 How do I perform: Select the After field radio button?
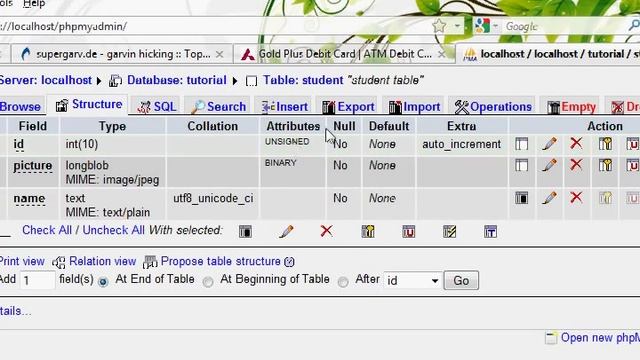coord(343,282)
